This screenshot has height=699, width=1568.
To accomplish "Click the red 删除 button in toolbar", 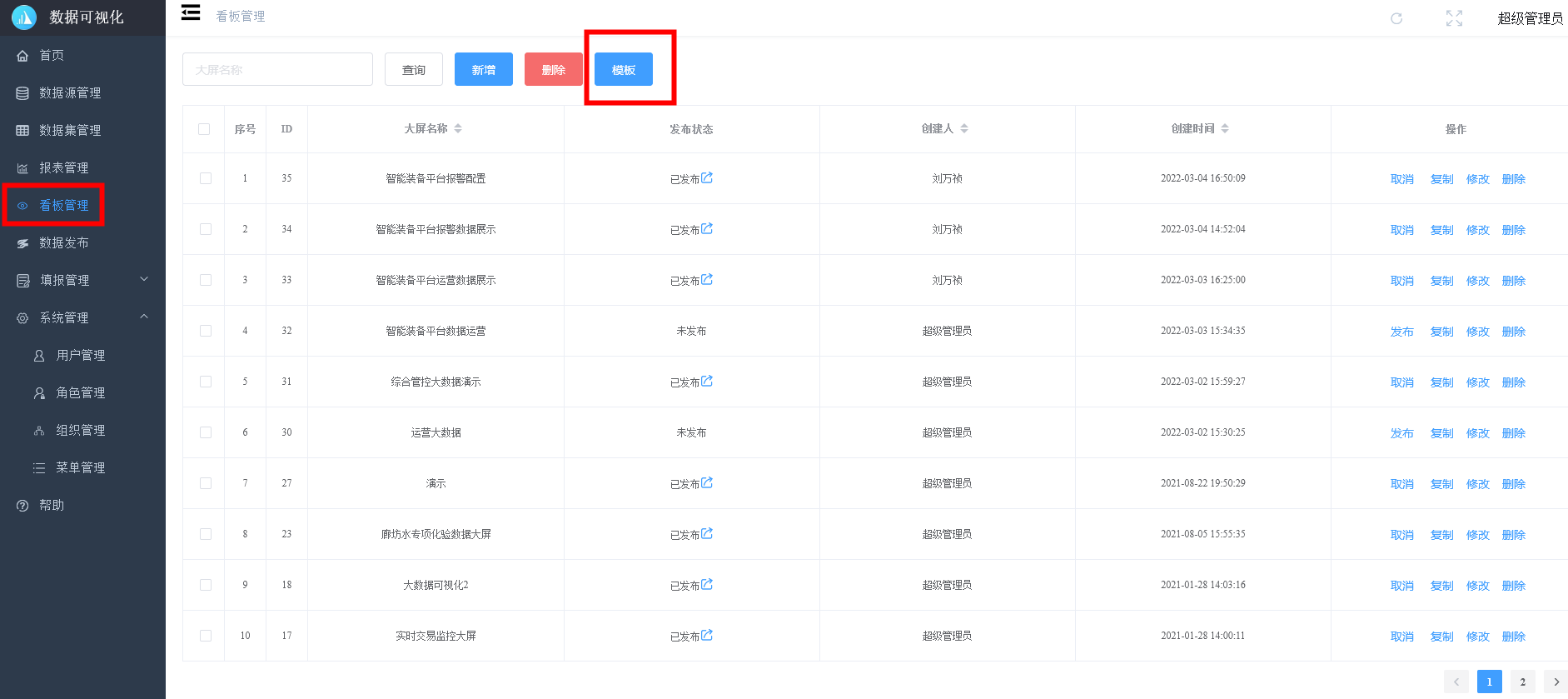I will click(554, 69).
